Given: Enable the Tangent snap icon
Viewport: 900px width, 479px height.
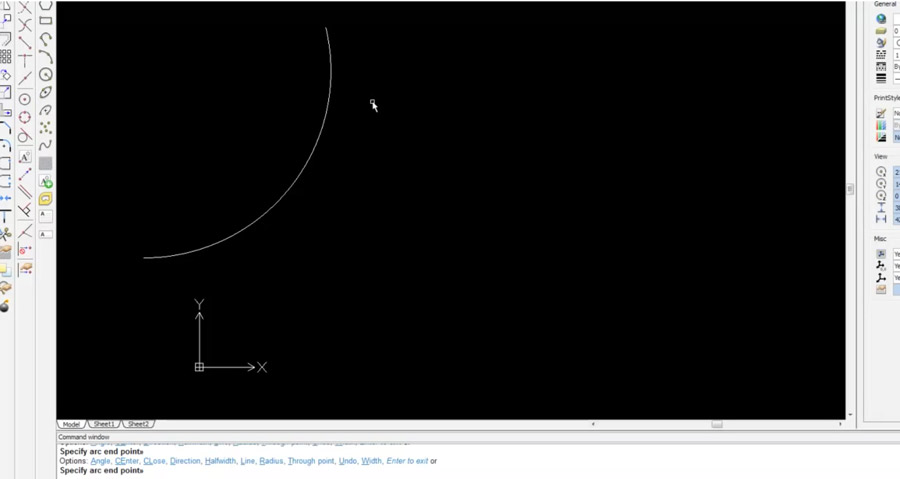Looking at the screenshot, I should click(25, 136).
